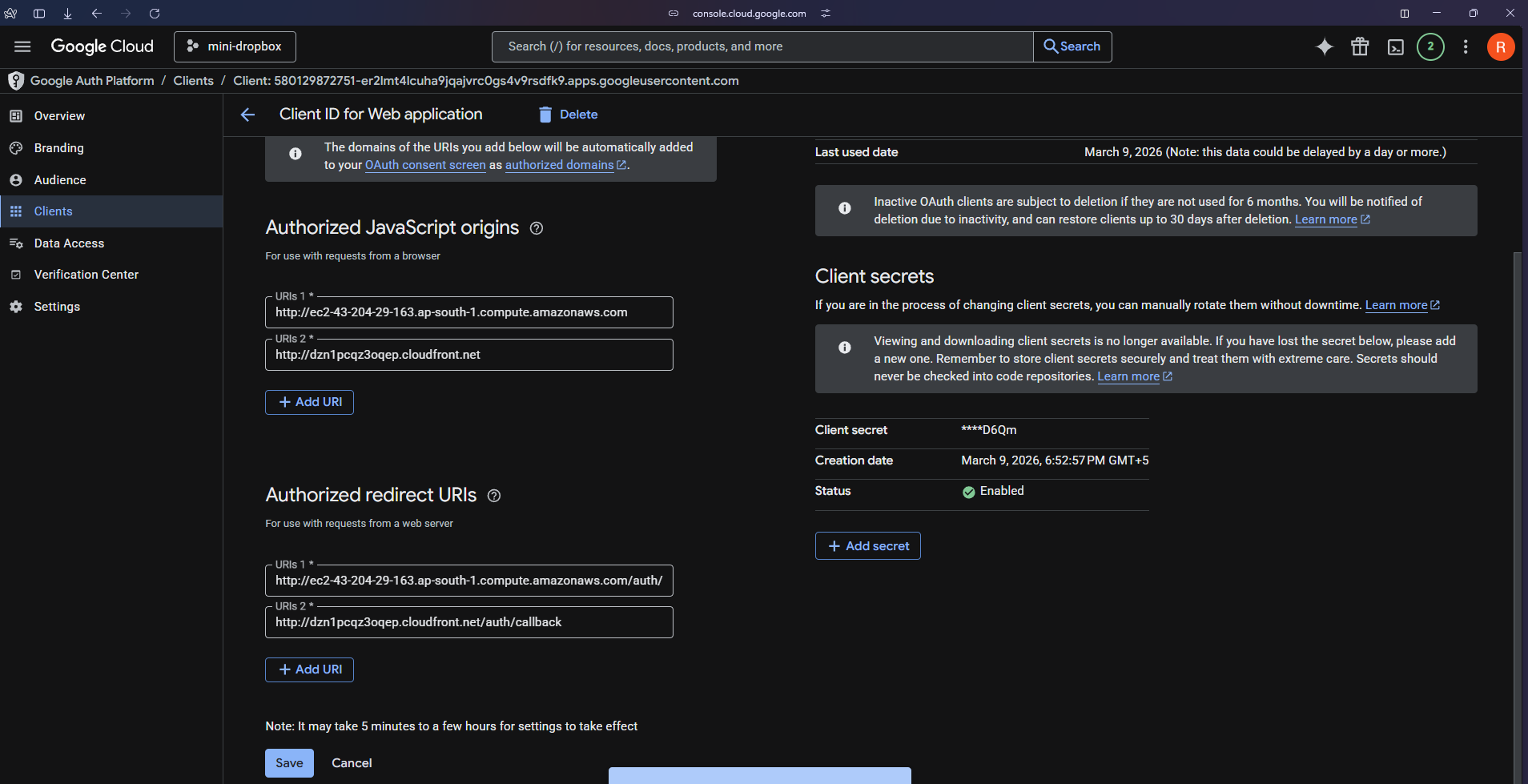Click the Gemini sparkle icon
Image resolution: width=1528 pixels, height=784 pixels.
coord(1325,46)
